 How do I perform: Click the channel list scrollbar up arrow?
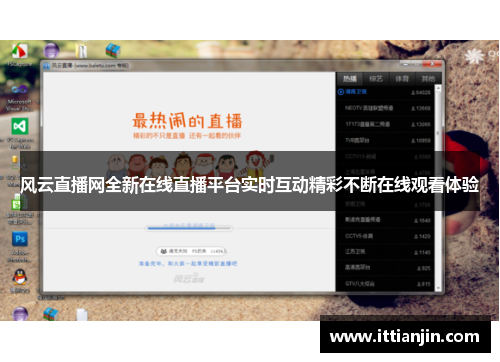click(438, 88)
